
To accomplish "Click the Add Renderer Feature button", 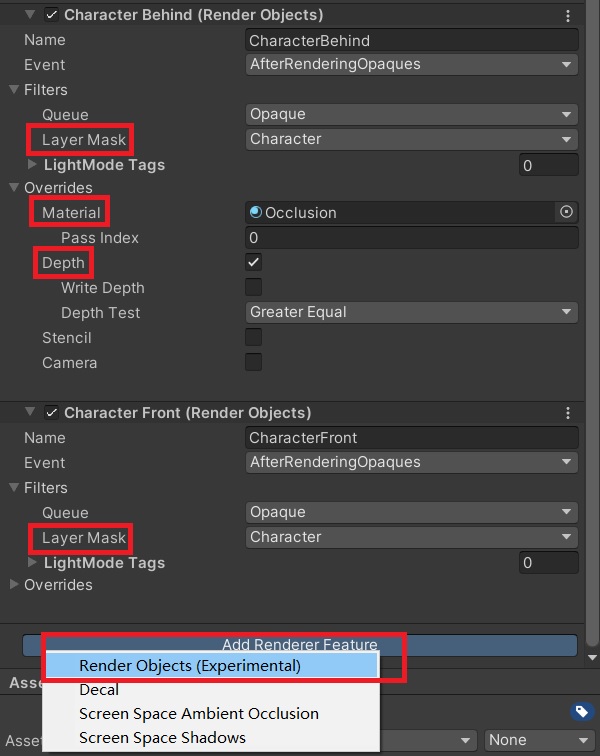I will pyautogui.click(x=300, y=644).
